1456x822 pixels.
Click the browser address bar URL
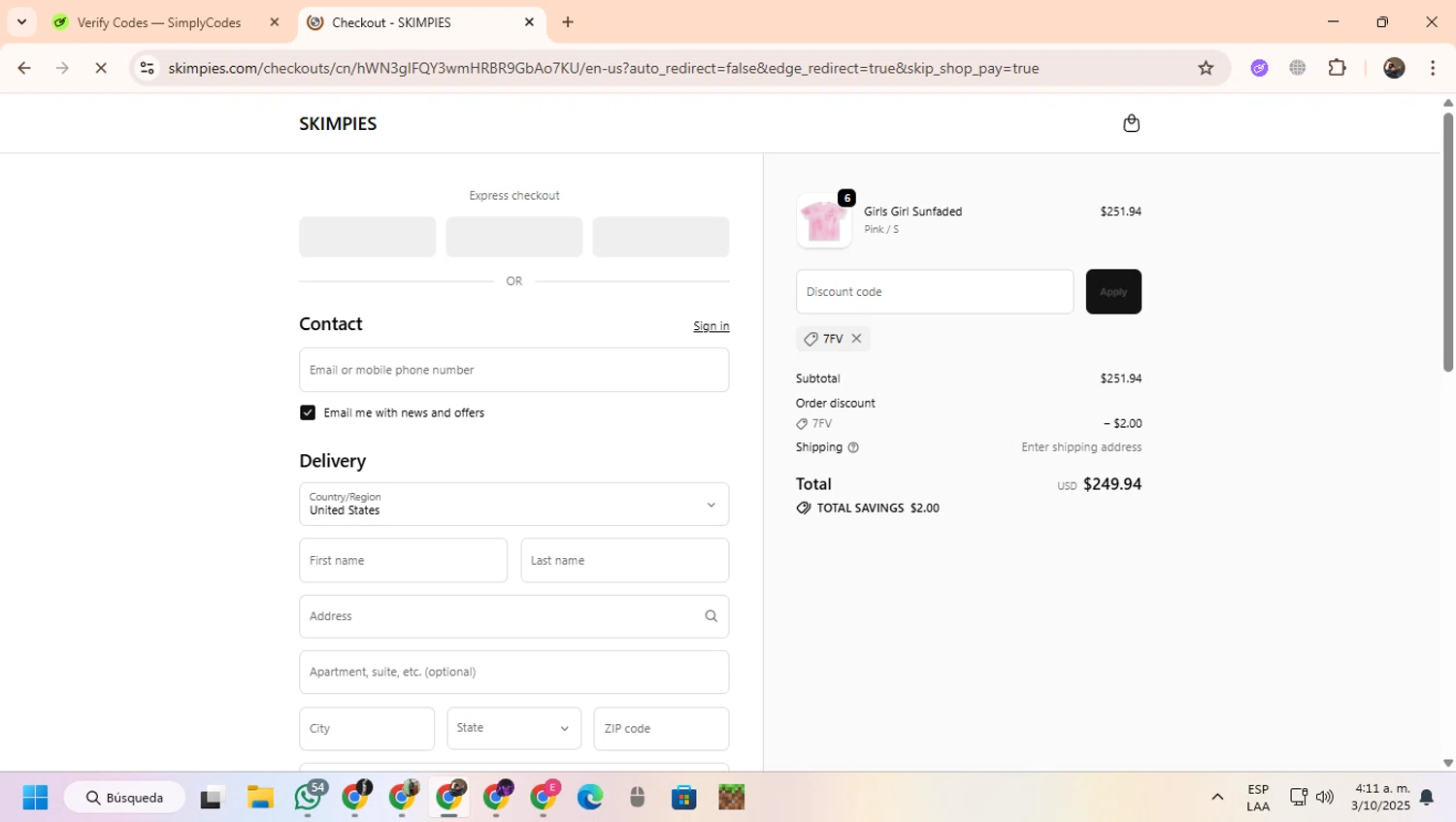coord(604,68)
